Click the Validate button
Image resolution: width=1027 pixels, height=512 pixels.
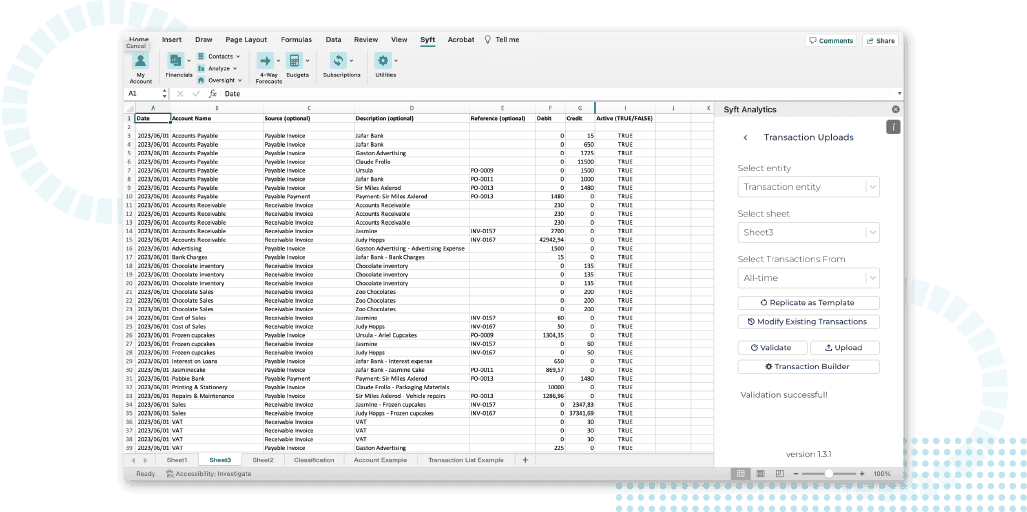pyautogui.click(x=772, y=348)
